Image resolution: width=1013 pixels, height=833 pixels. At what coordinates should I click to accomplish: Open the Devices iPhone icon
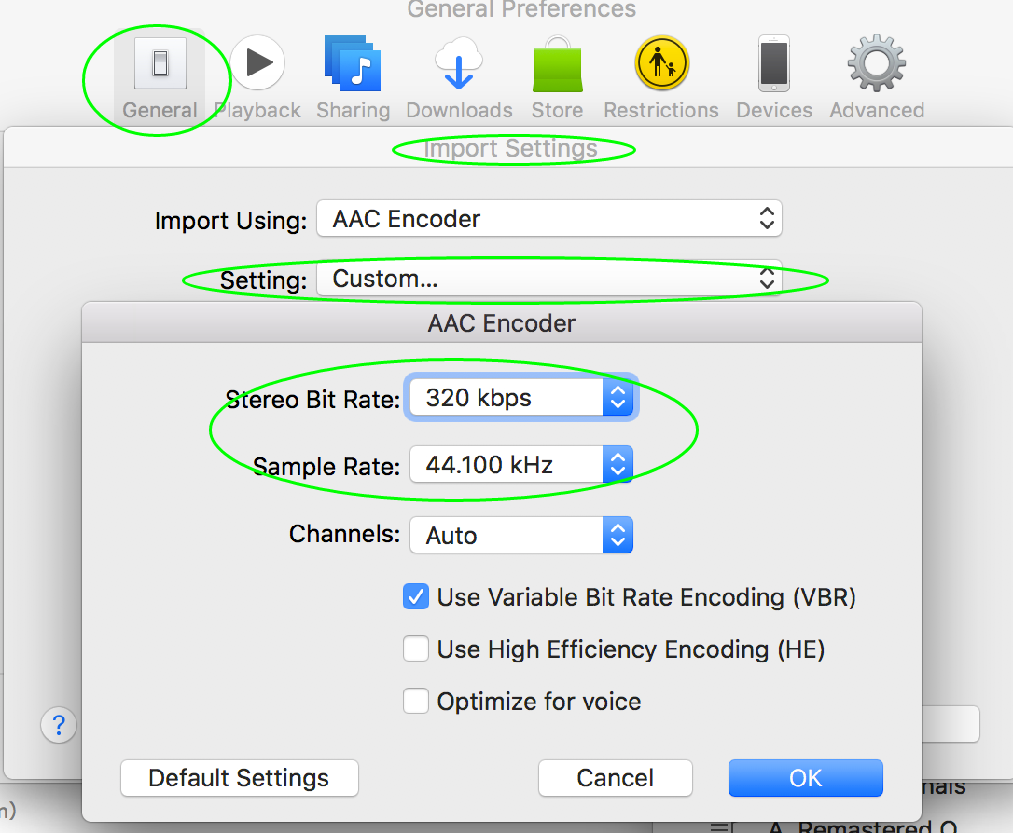[x=774, y=65]
